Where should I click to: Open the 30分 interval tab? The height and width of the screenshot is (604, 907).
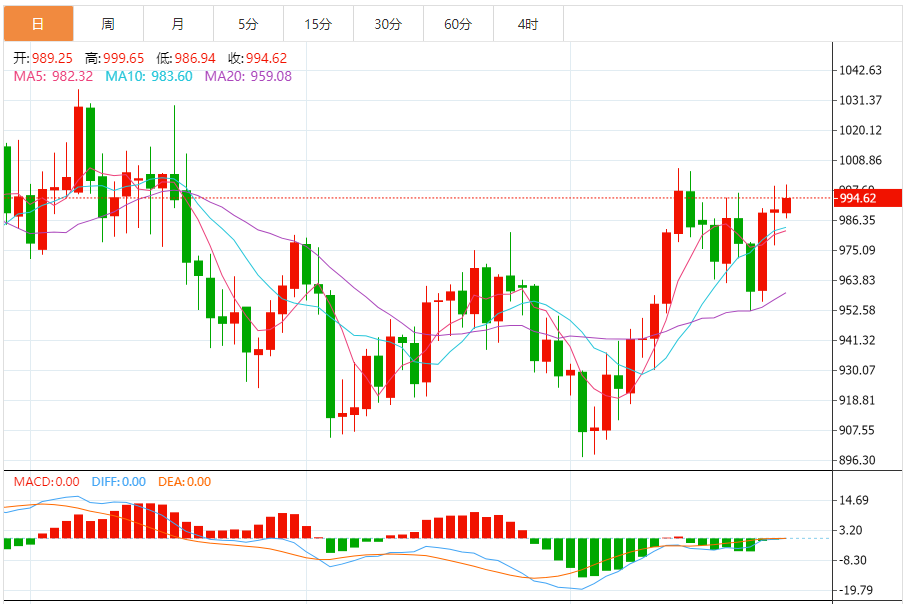388,24
